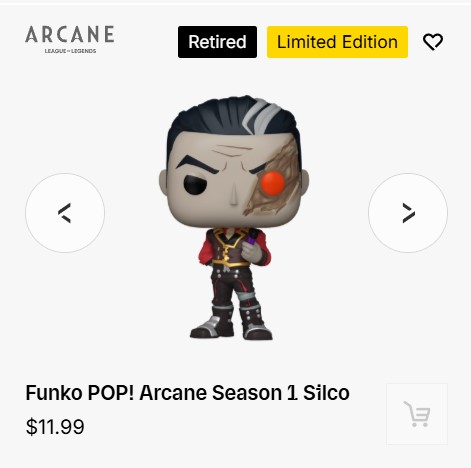This screenshot has width=471, height=468.
Task: Open the Silco Funko figure image
Action: coord(234,218)
